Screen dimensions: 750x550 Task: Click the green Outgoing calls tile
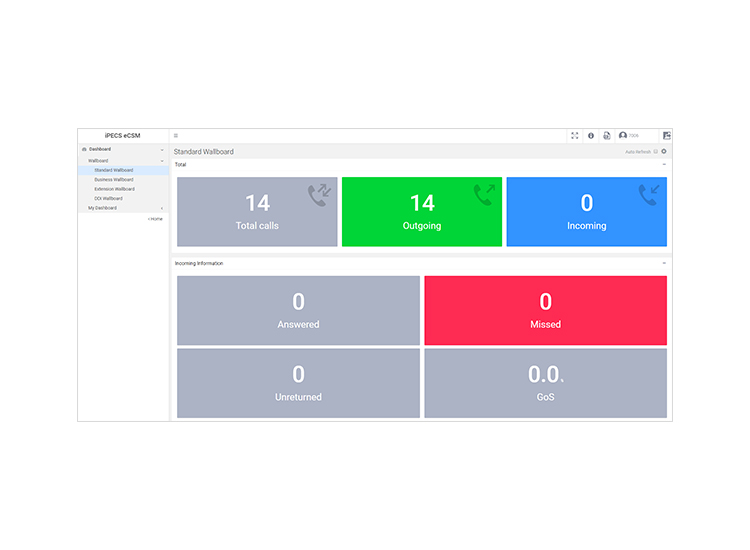point(422,212)
